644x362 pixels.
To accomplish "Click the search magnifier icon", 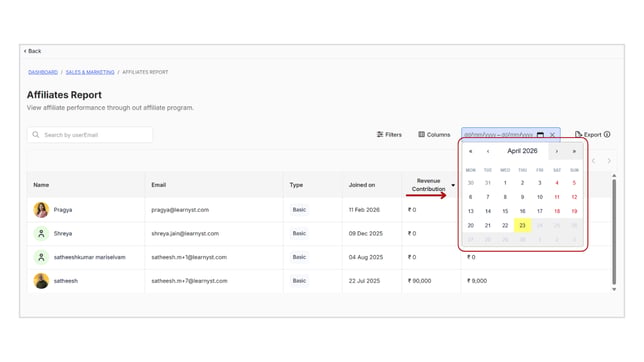I will coord(36,135).
